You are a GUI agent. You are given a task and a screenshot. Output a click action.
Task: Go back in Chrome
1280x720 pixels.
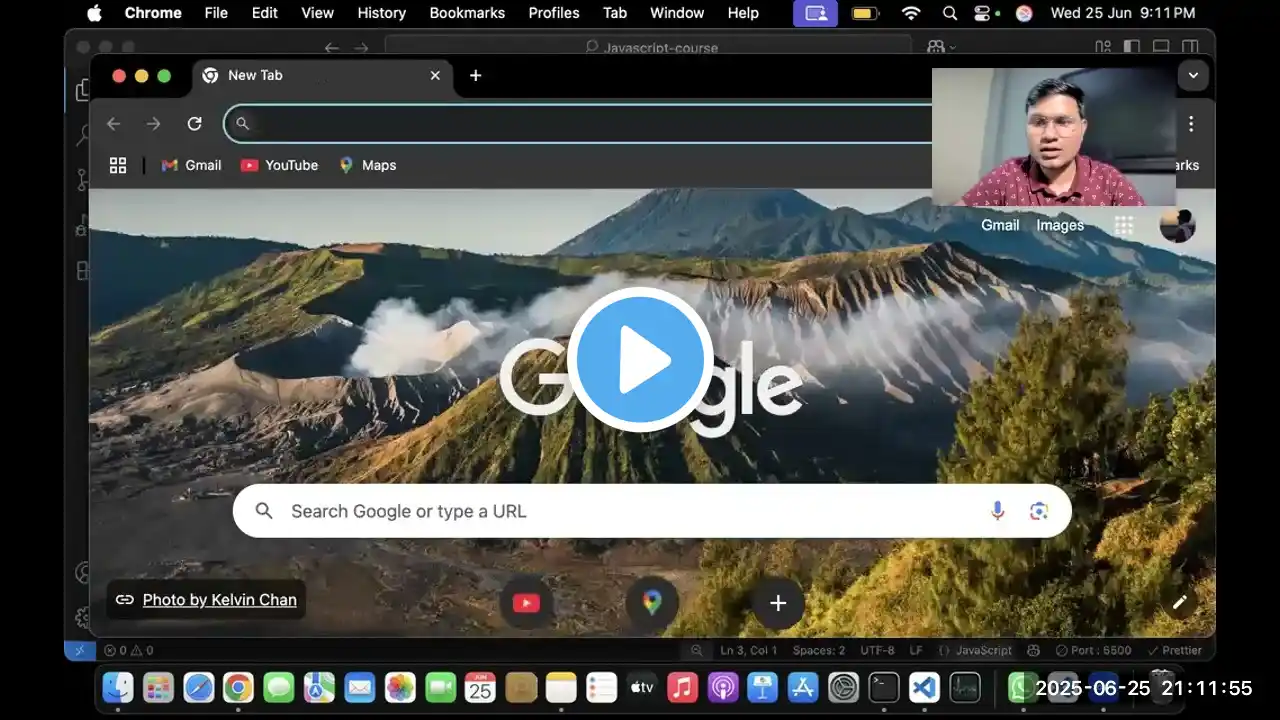click(114, 124)
